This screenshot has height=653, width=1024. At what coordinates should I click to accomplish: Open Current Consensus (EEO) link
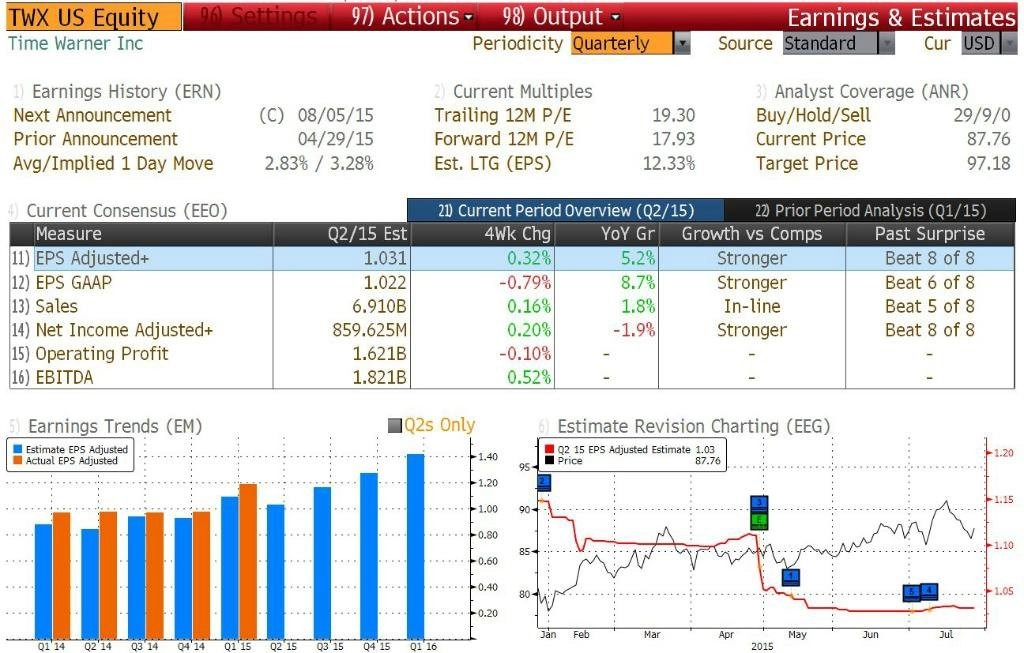click(127, 211)
